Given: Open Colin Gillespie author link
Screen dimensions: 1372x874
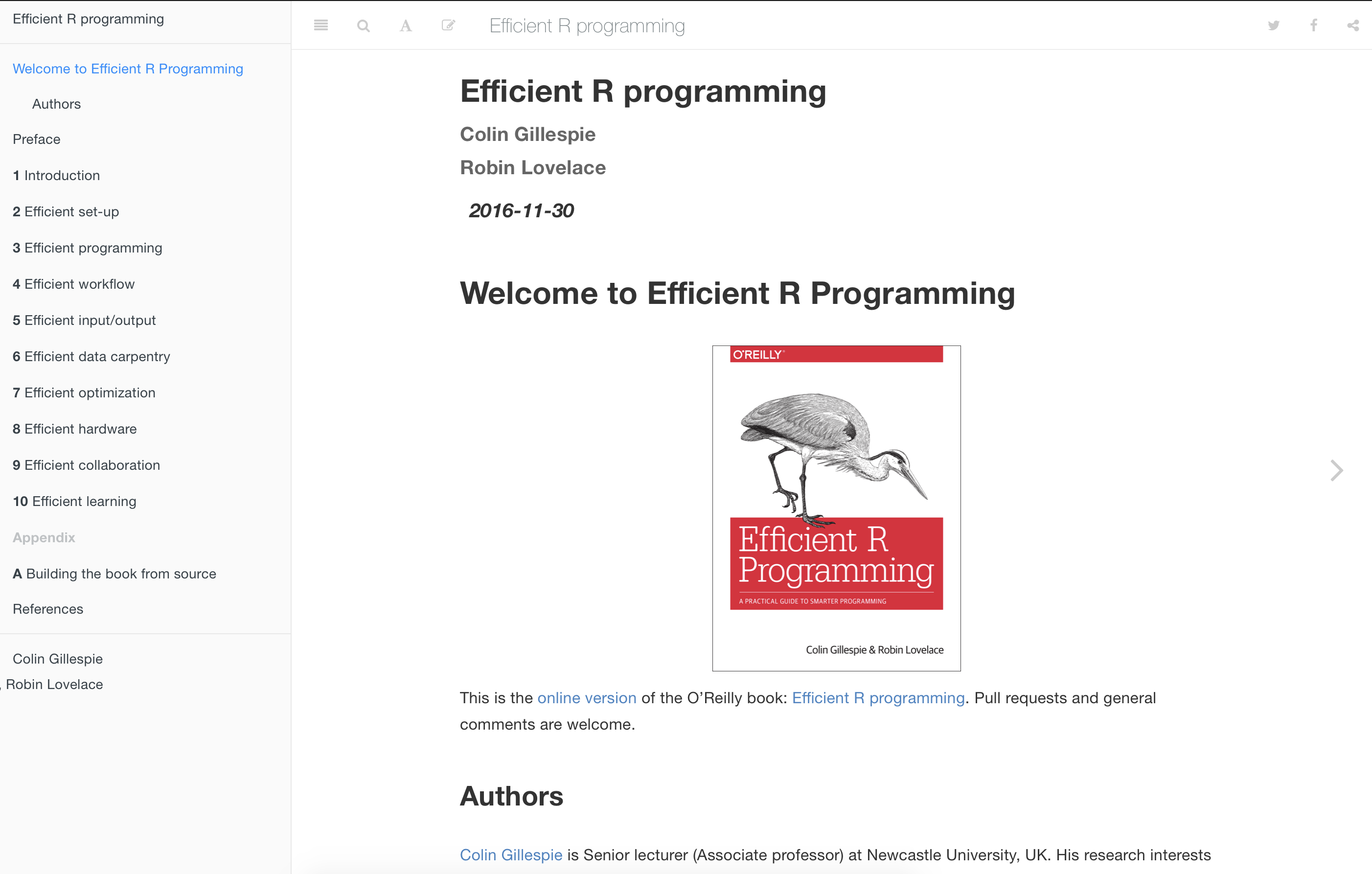Looking at the screenshot, I should 511,854.
